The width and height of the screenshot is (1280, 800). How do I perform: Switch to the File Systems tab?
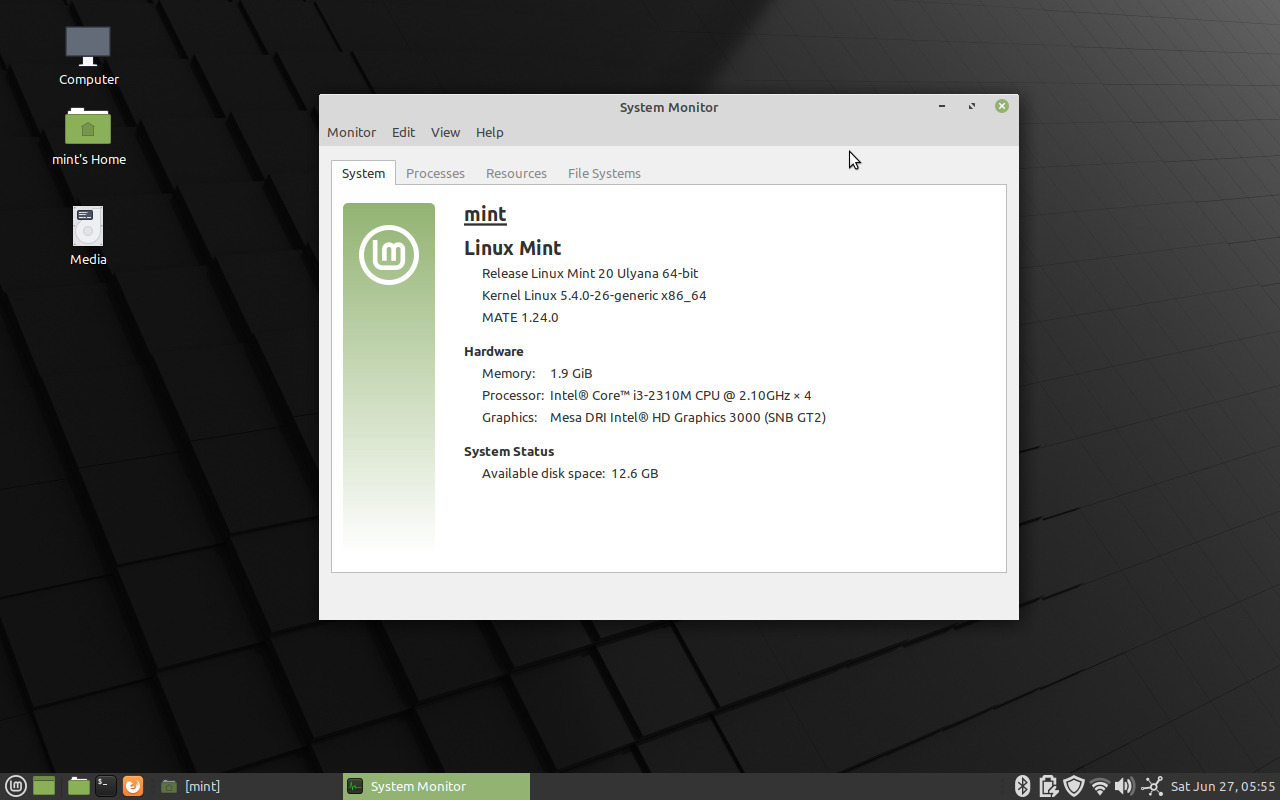pos(604,173)
